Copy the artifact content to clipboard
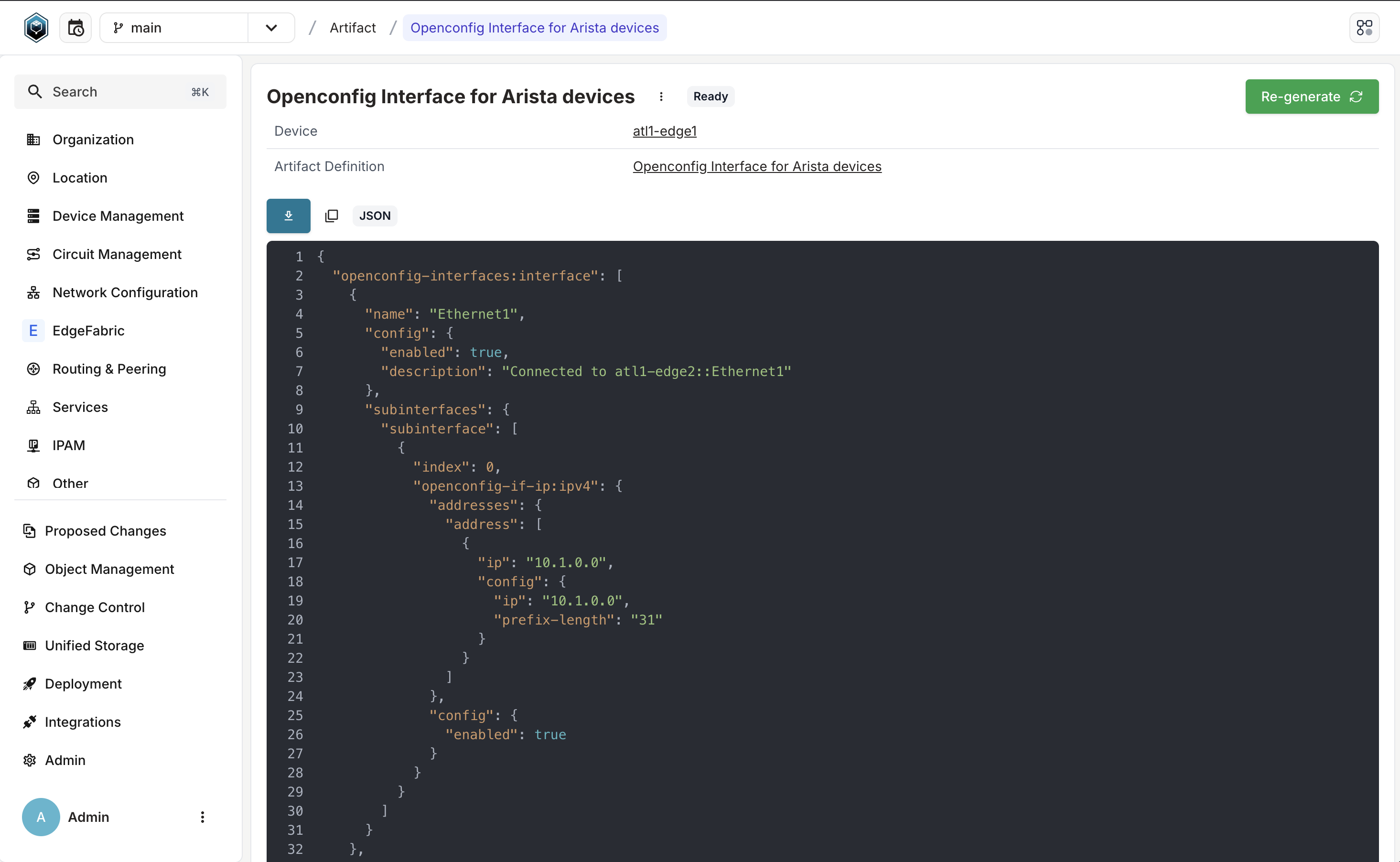This screenshot has height=862, width=1400. click(332, 215)
